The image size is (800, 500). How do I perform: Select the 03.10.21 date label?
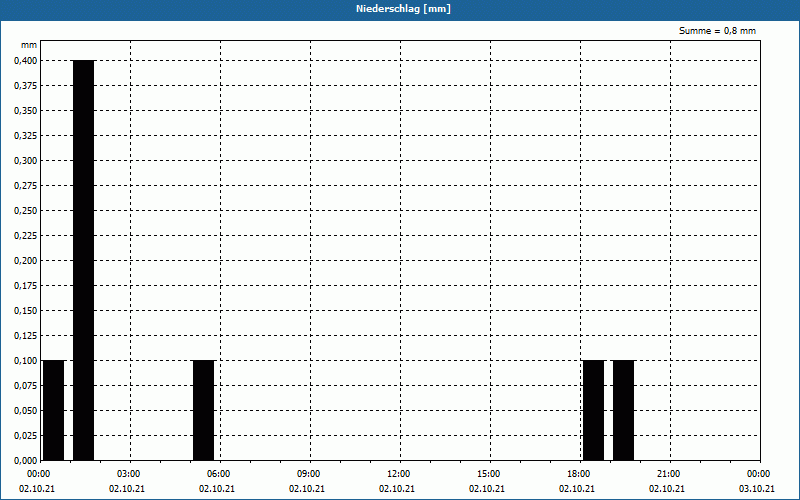757,489
